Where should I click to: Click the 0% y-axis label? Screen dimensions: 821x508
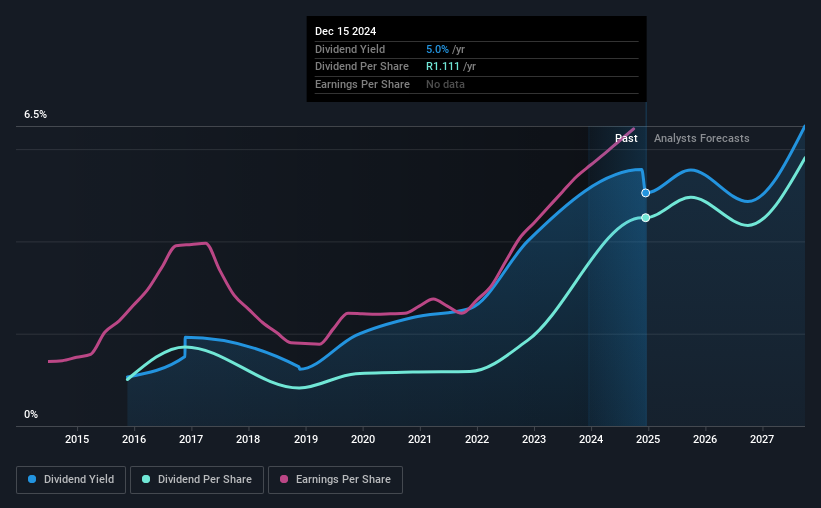31,414
